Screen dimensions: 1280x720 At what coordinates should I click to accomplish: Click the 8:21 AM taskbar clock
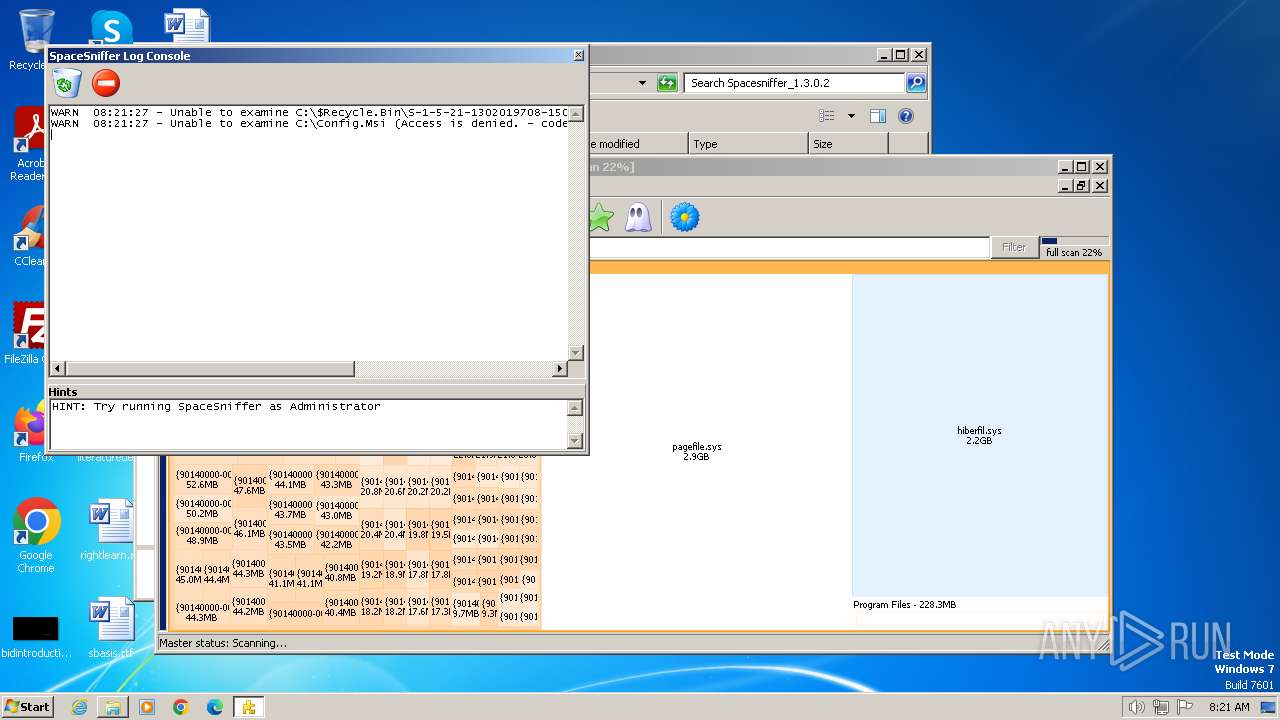click(1229, 707)
